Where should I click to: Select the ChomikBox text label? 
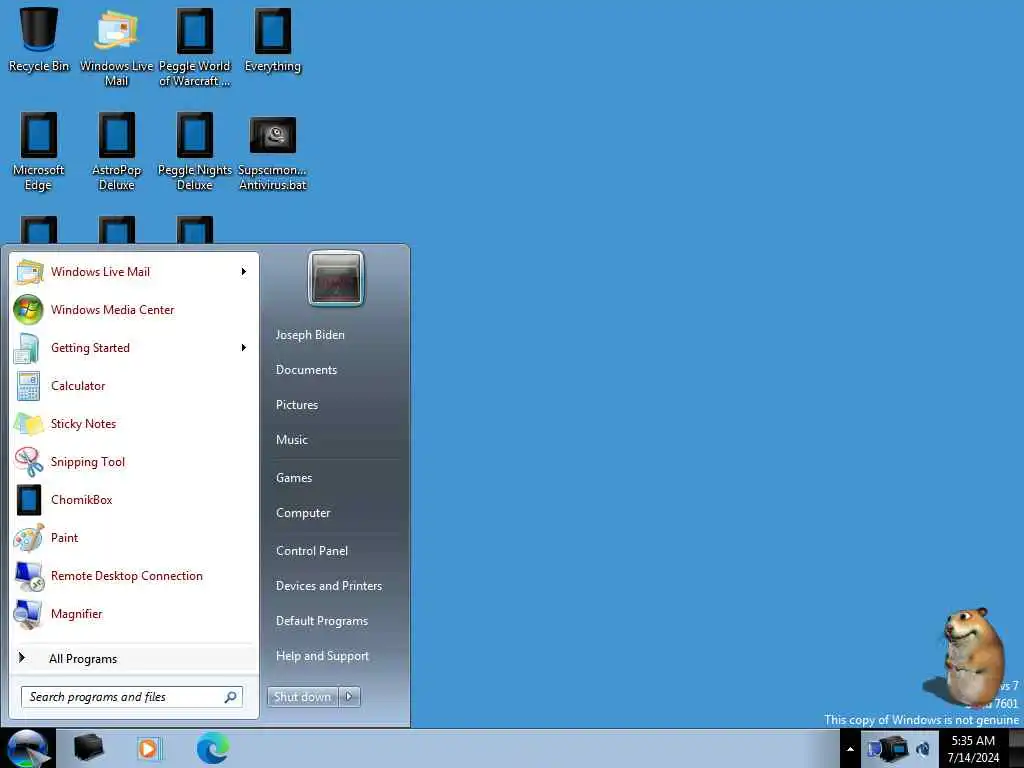82,500
